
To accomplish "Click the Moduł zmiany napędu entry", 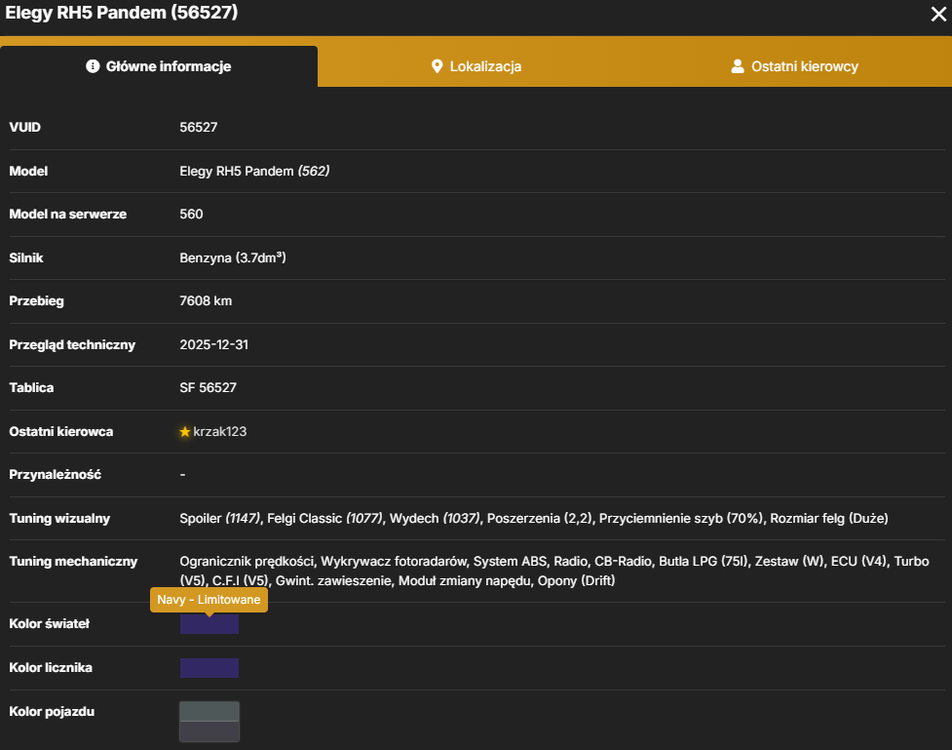I will pyautogui.click(x=464, y=581).
